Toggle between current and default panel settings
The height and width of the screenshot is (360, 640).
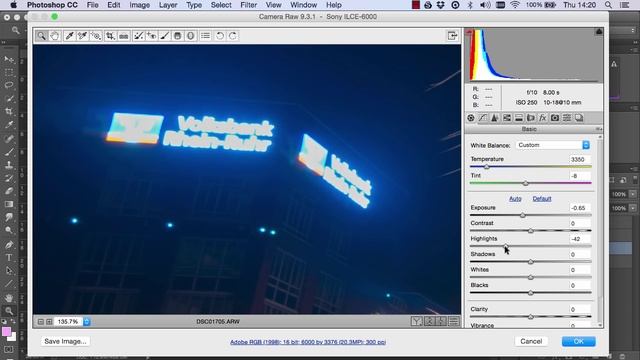pyautogui.click(x=454, y=322)
